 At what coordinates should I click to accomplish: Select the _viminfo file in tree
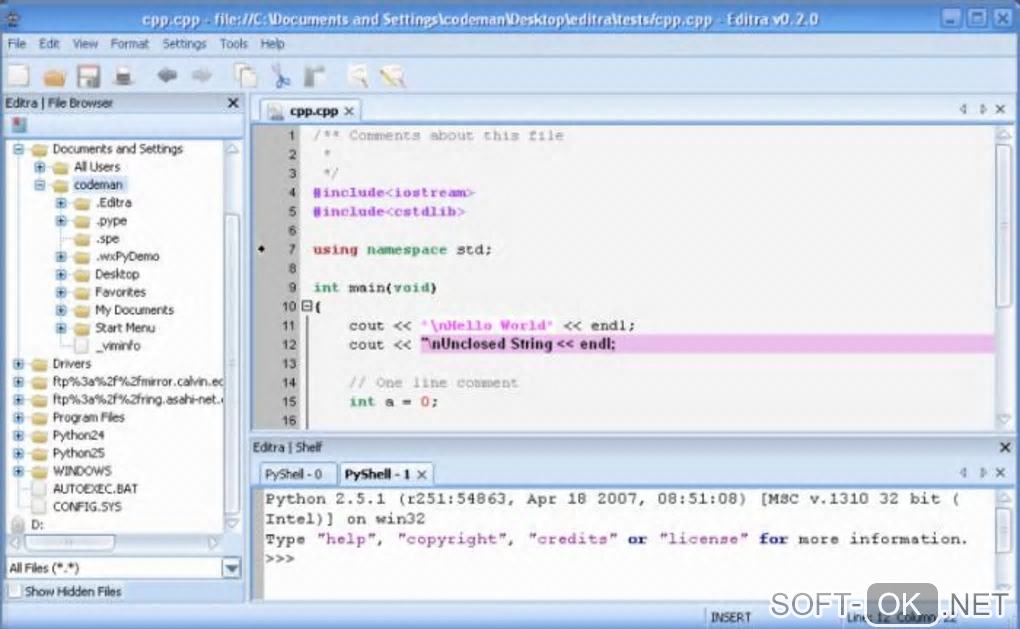118,346
